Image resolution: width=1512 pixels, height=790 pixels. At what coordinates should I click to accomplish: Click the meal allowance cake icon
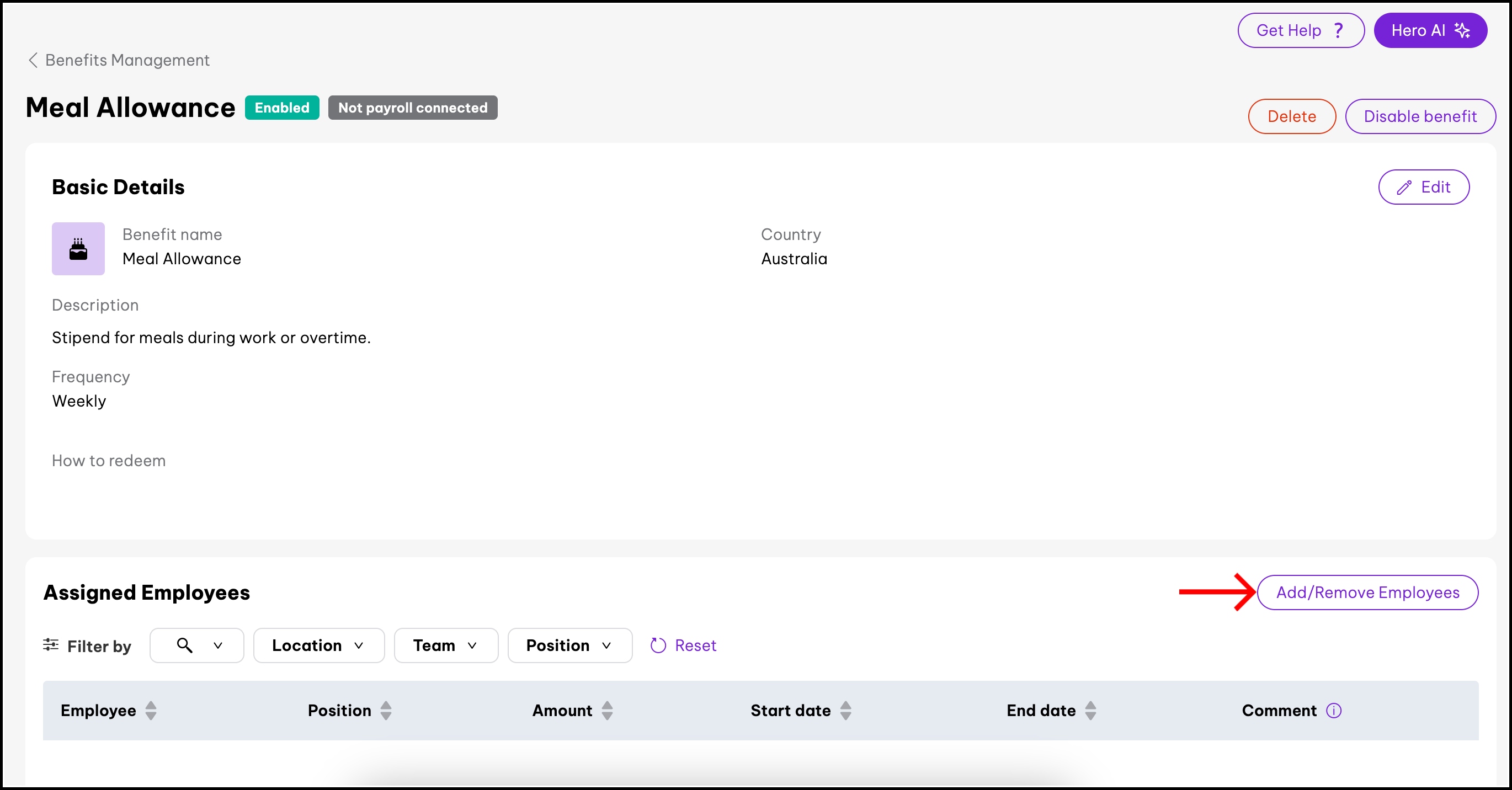pyautogui.click(x=78, y=249)
